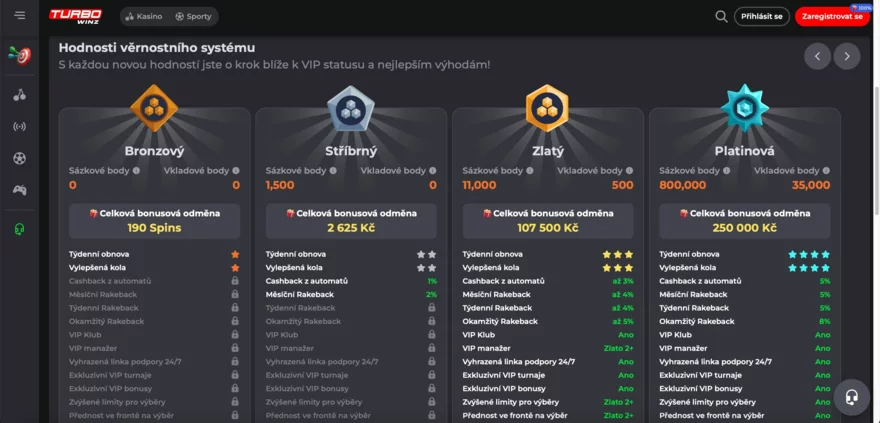Click info icon beside Bronzový Sázkové body
Screen dimensions: 880x423
(x=137, y=171)
